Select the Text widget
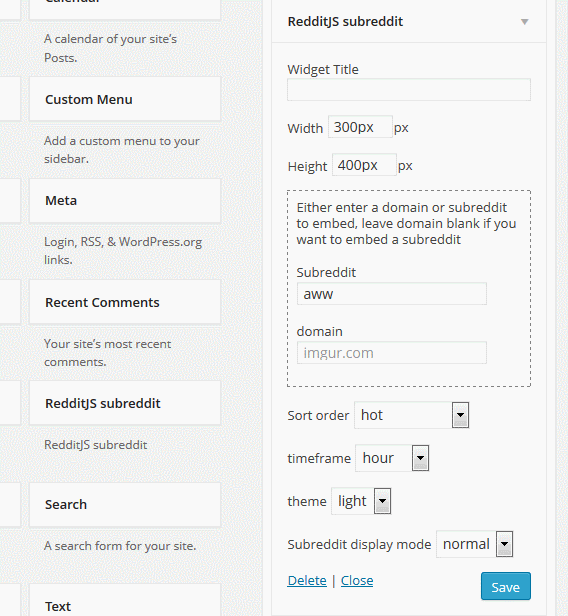Screen dimensions: 568x616 click(125, 601)
